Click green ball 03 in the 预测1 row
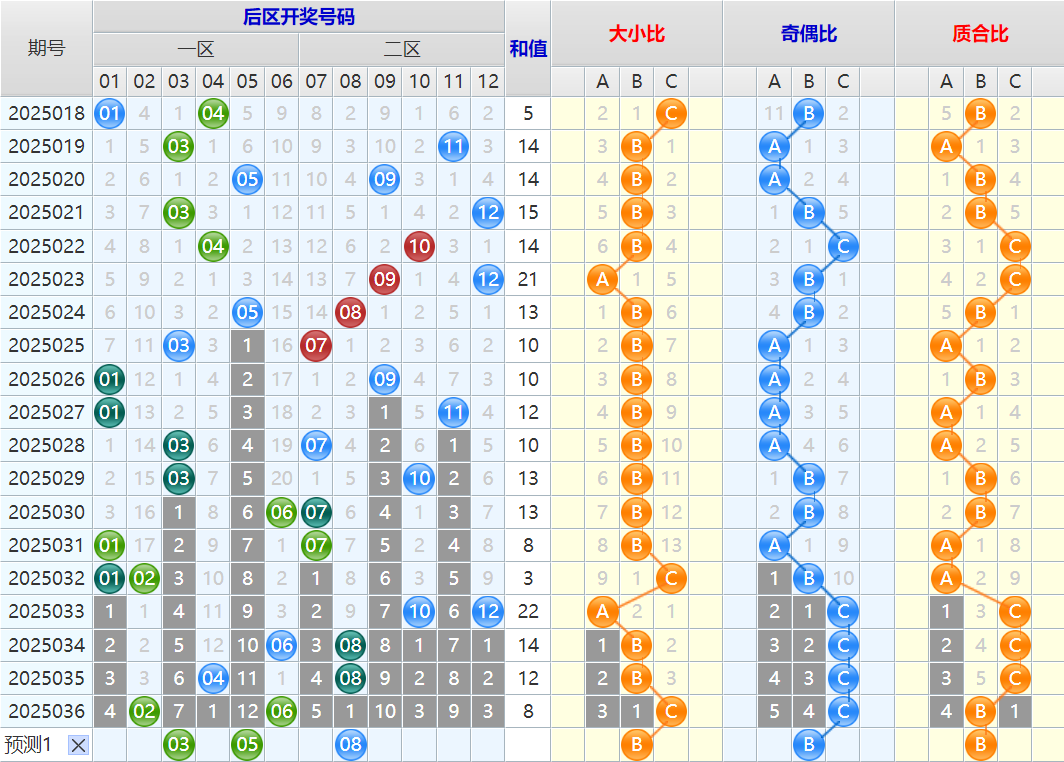The image size is (1064, 762). pyautogui.click(x=178, y=744)
